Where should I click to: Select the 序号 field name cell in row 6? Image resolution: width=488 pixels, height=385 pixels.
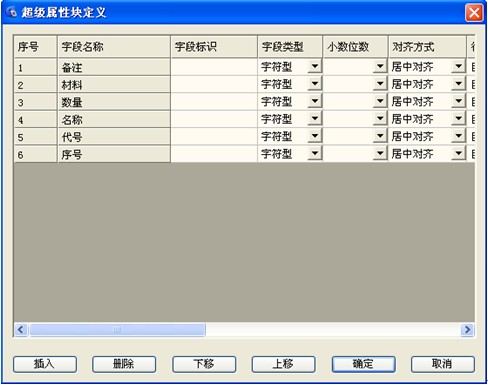coord(114,154)
